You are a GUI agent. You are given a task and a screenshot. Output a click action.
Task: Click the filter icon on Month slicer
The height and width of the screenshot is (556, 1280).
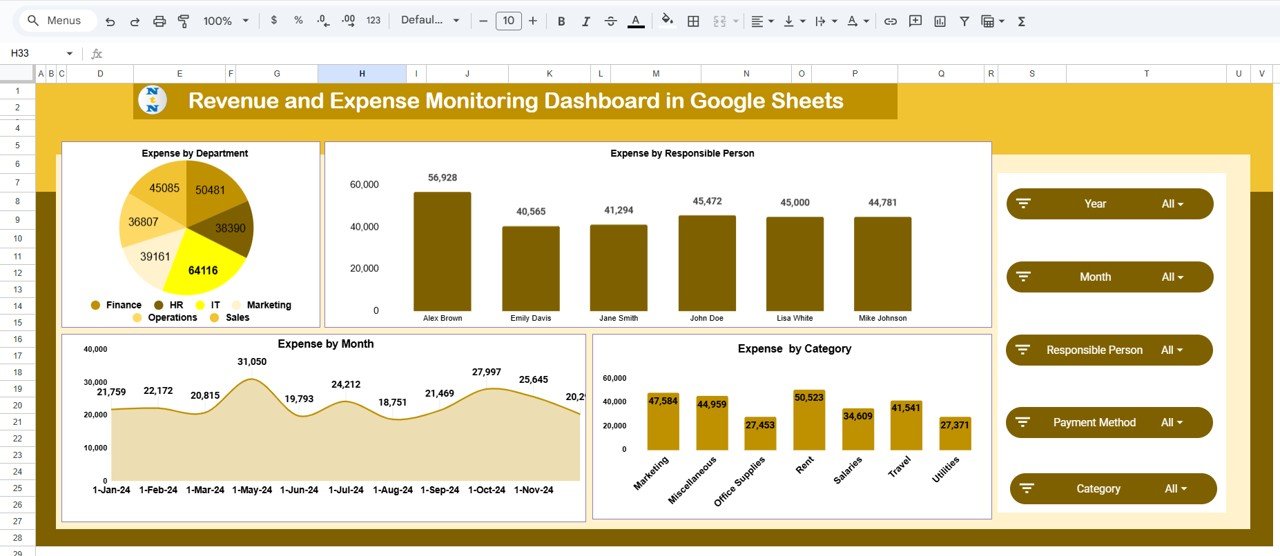(1023, 277)
